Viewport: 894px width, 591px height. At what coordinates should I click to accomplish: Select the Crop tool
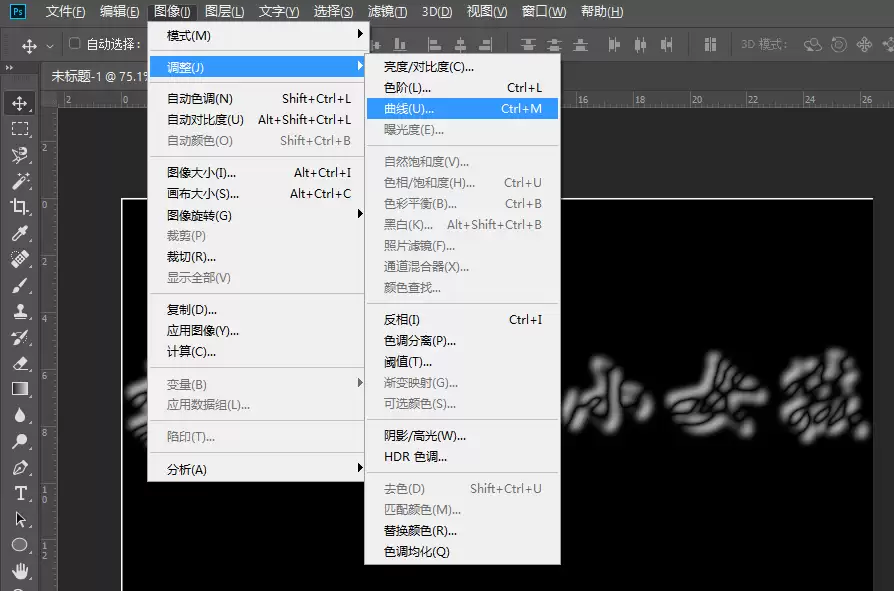(x=20, y=206)
